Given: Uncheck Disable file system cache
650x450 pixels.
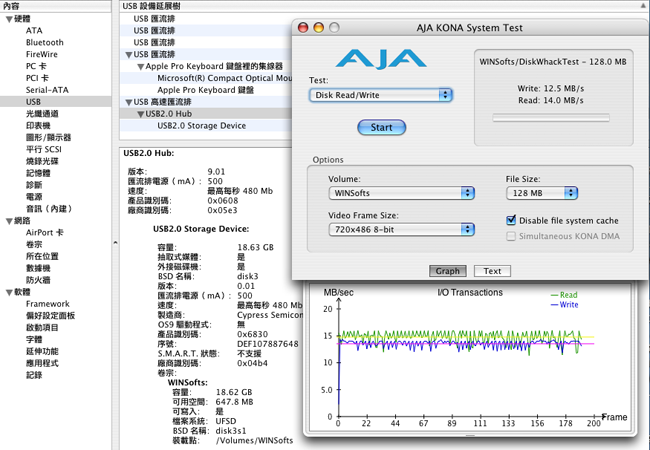Looking at the screenshot, I should (x=511, y=220).
